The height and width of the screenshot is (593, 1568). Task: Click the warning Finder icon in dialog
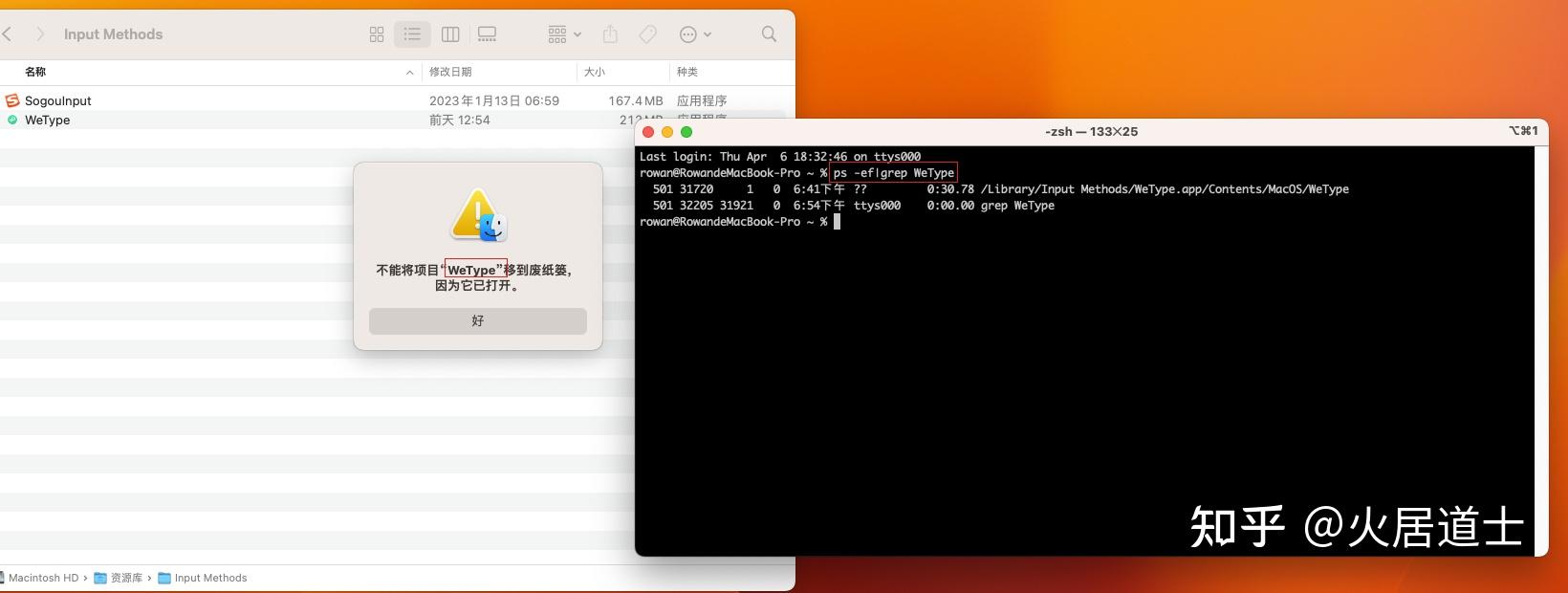(x=478, y=215)
